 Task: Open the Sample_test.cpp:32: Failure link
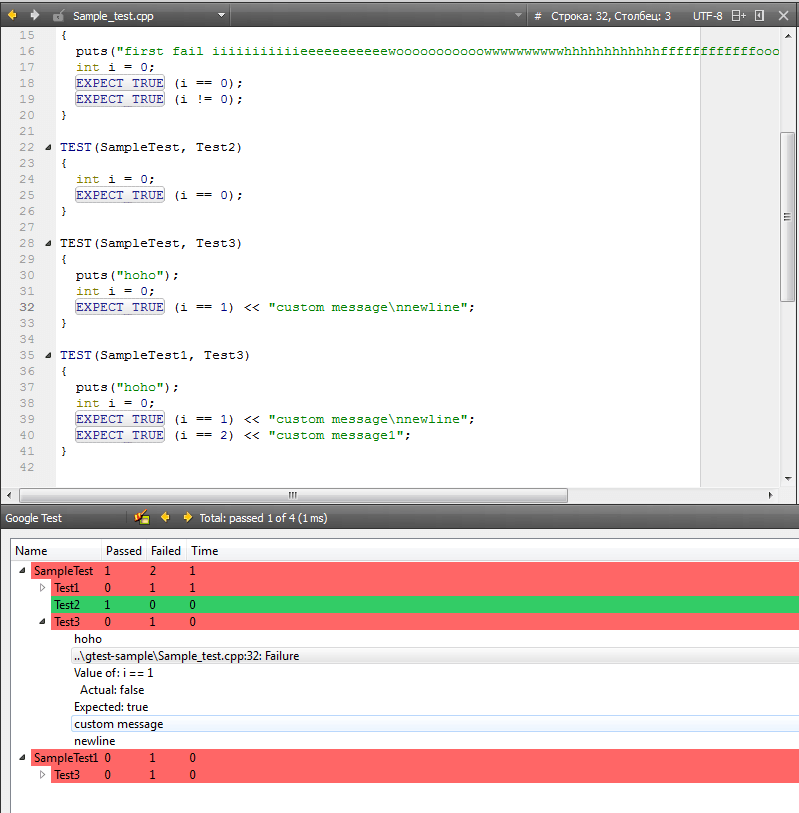click(186, 656)
